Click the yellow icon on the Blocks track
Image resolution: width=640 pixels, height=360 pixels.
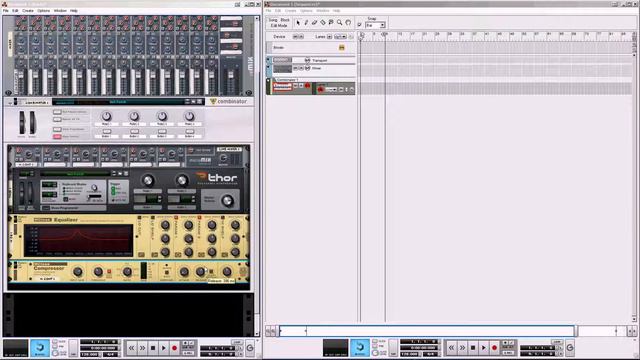tap(342, 48)
